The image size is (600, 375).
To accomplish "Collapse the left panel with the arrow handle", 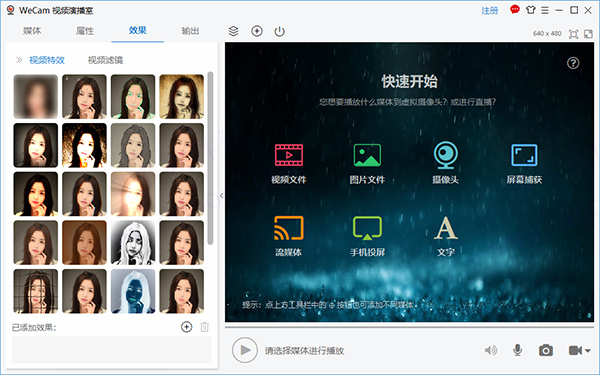I will (222, 196).
